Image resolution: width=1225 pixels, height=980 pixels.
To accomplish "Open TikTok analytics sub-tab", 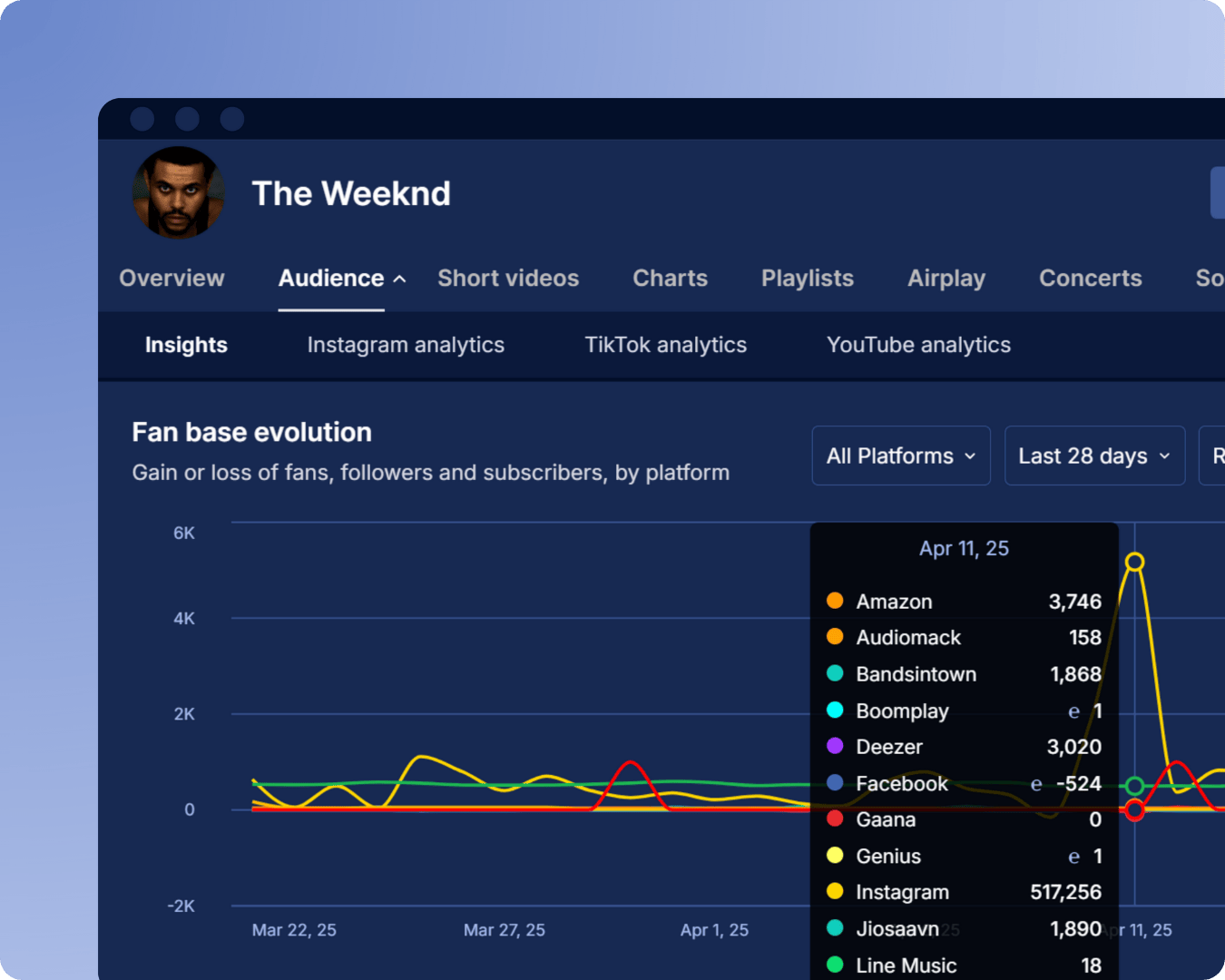I will pyautogui.click(x=665, y=345).
